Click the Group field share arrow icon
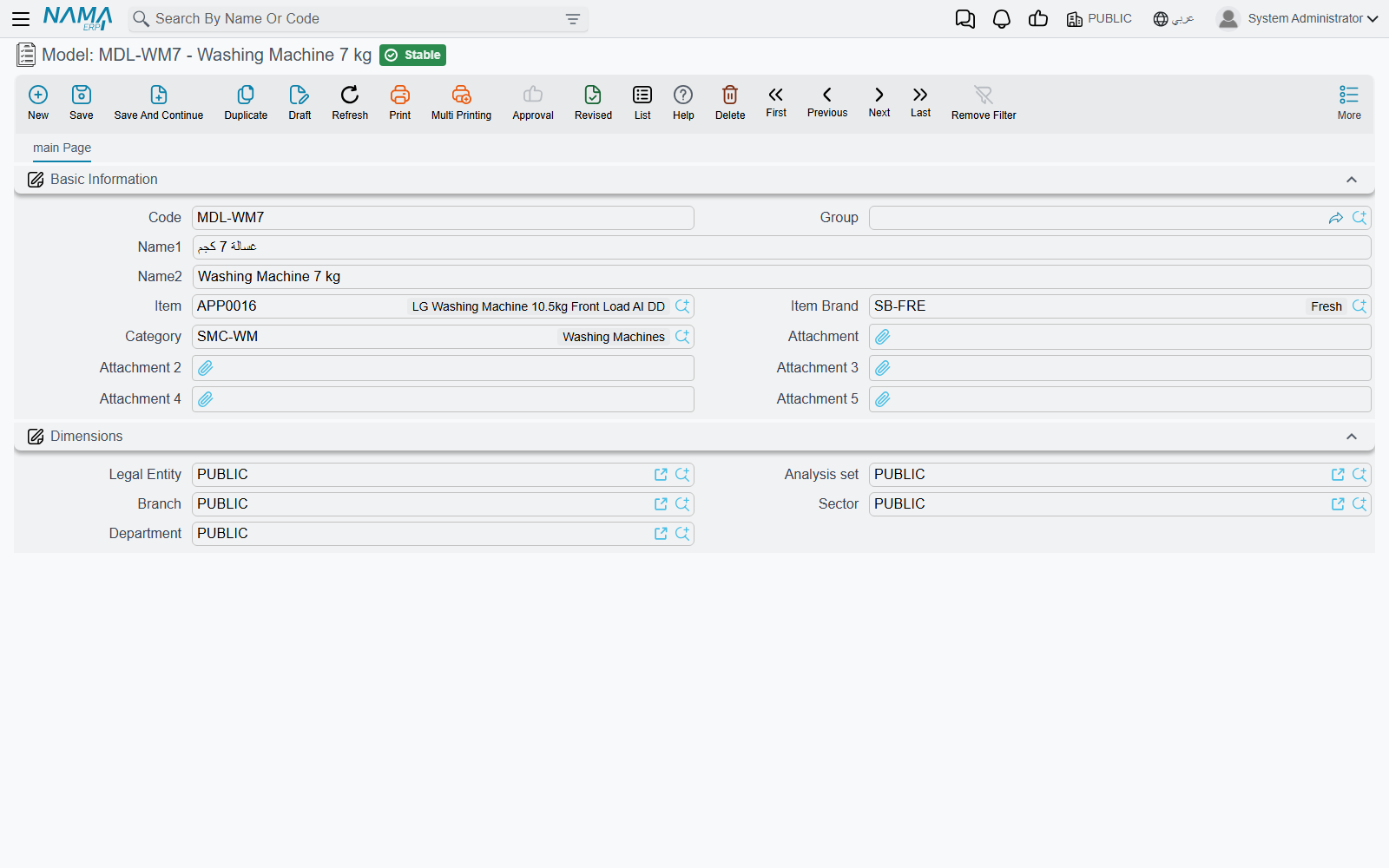 1336,218
